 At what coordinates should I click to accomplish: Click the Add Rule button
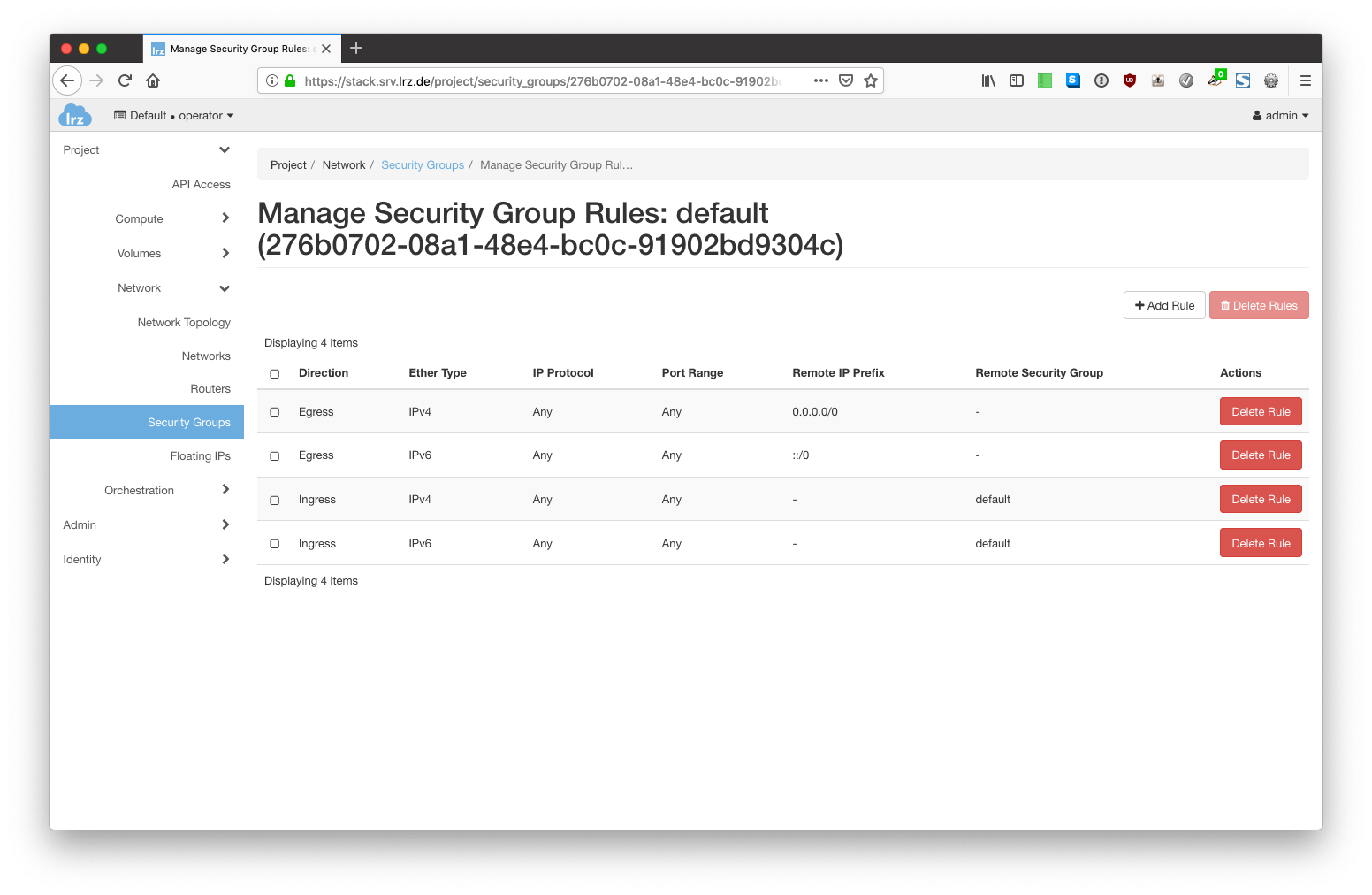[1164, 306]
